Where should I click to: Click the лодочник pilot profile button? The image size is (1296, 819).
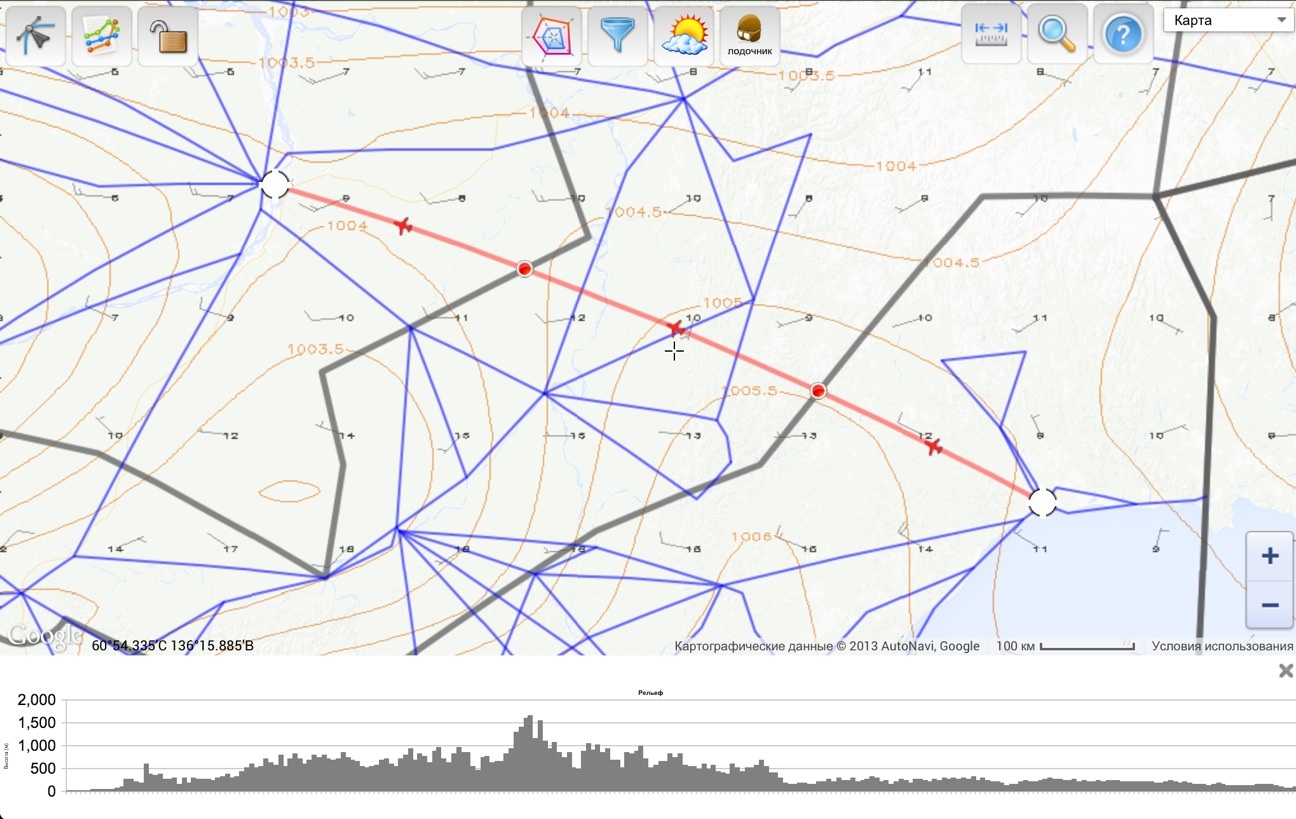click(749, 36)
